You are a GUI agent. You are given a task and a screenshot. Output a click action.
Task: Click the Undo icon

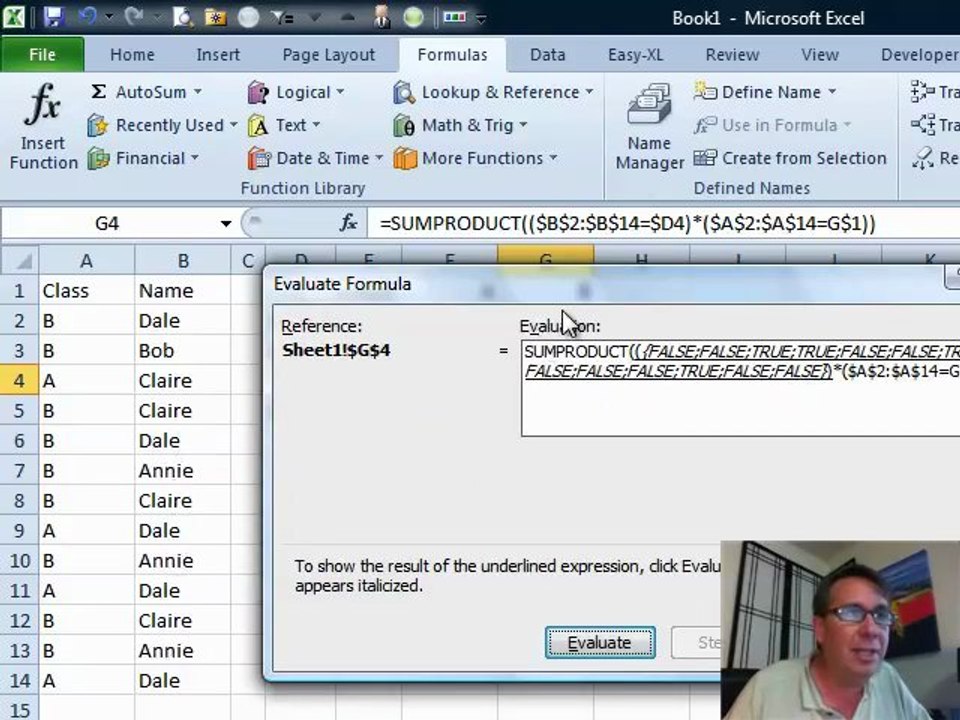tap(87, 17)
